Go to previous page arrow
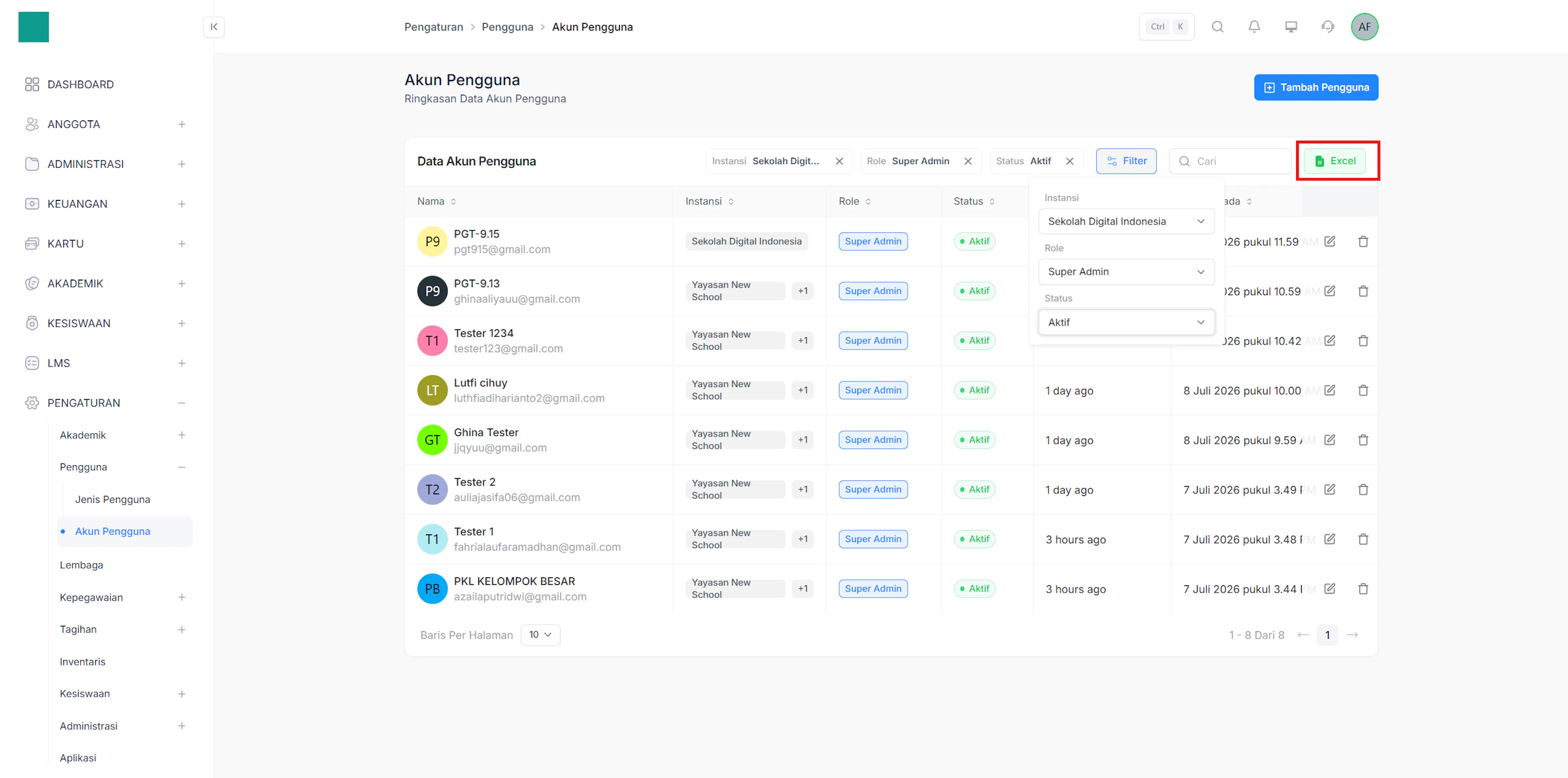Viewport: 1568px width, 778px height. tap(1303, 635)
